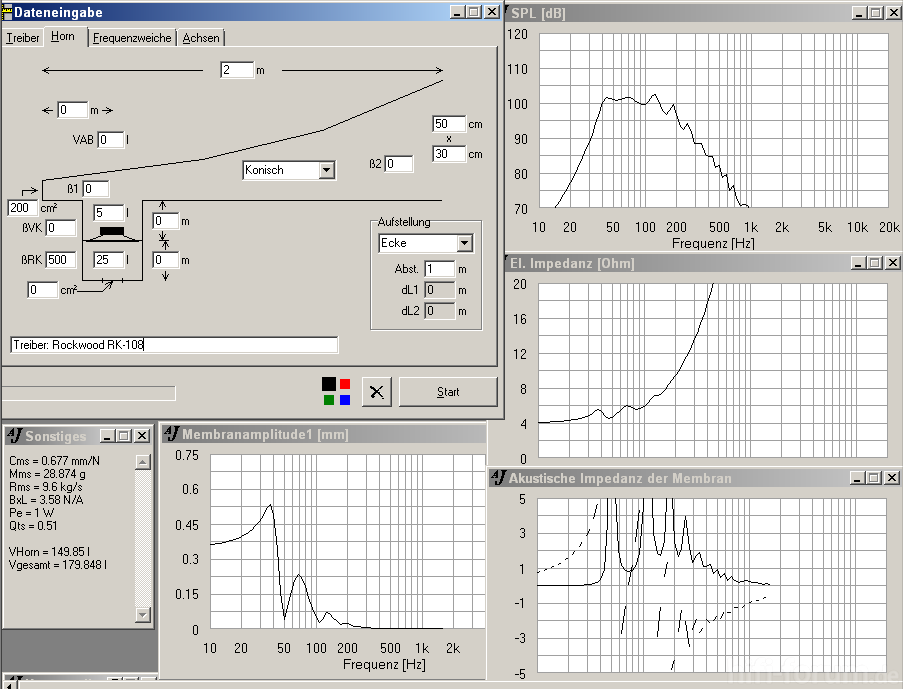903x689 pixels.
Task: Click the throat area field showing 200 cm²
Action: click(22, 207)
